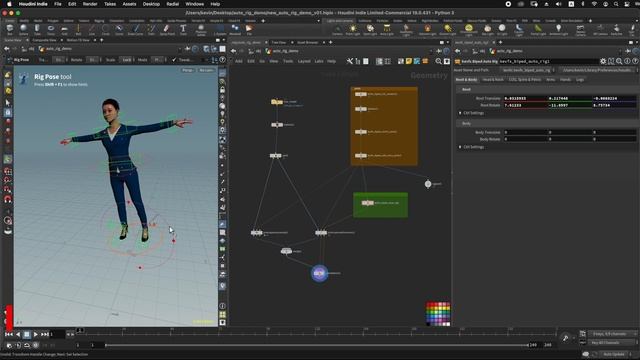Open network editor find magnifier

(x=438, y=61)
